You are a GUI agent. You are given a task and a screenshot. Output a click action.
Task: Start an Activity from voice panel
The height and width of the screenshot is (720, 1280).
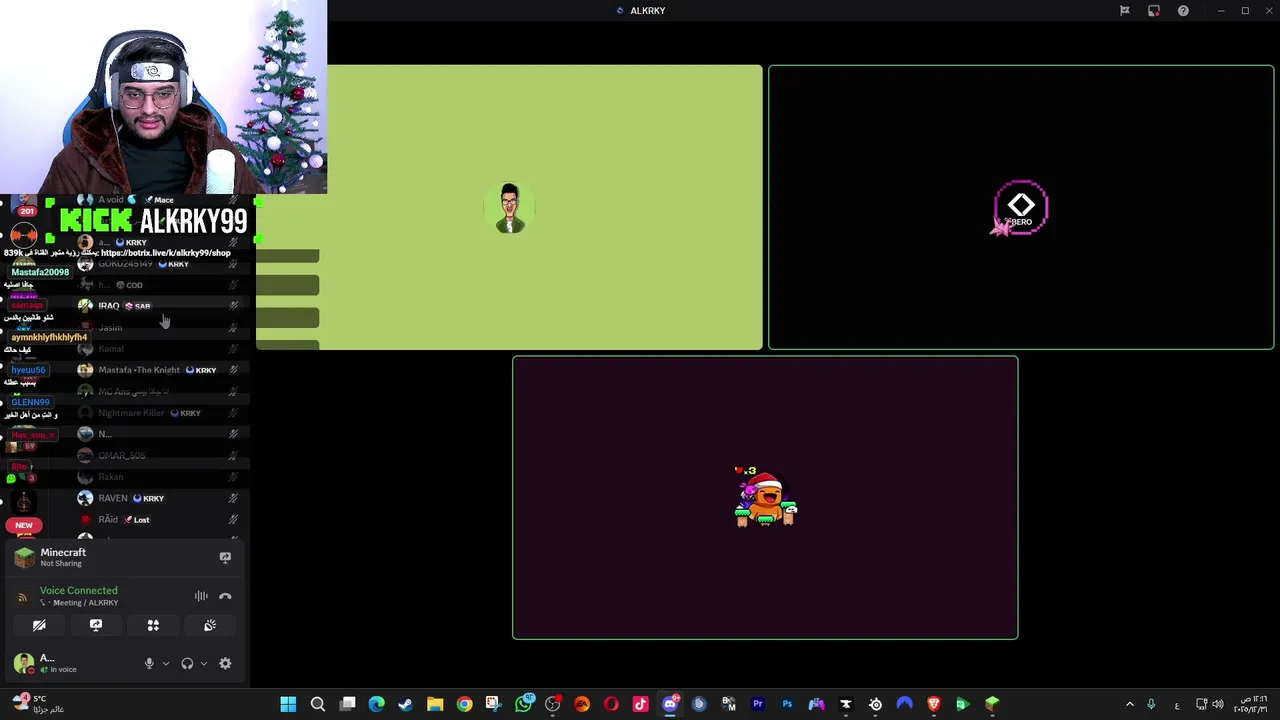coord(153,625)
